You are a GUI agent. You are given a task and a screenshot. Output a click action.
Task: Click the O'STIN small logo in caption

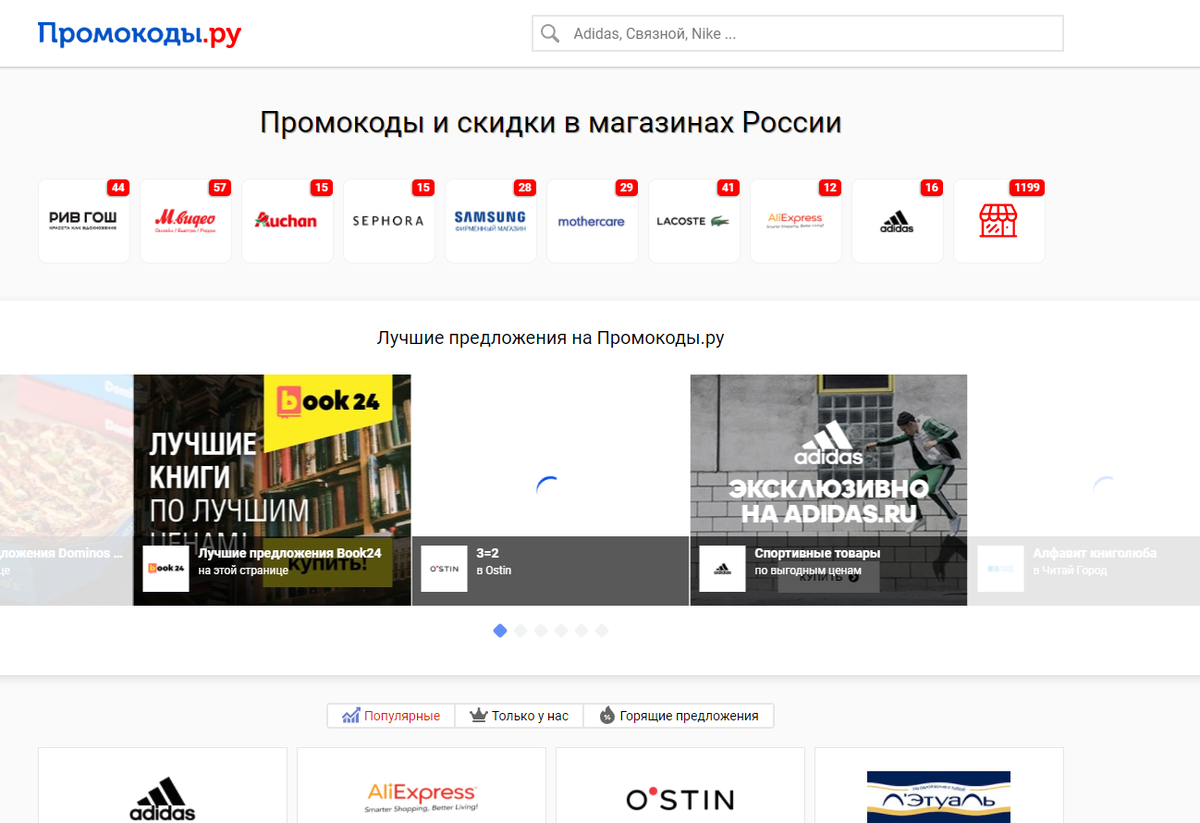(444, 568)
